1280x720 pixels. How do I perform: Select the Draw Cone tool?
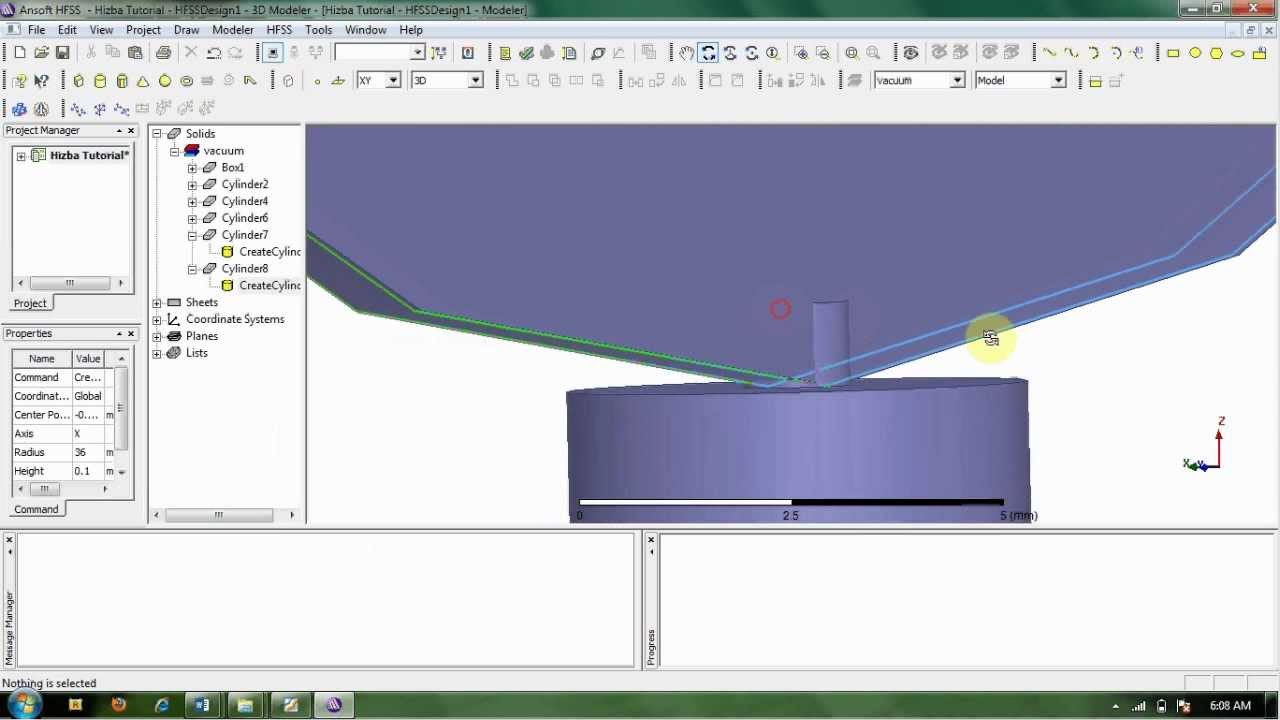tap(143, 81)
